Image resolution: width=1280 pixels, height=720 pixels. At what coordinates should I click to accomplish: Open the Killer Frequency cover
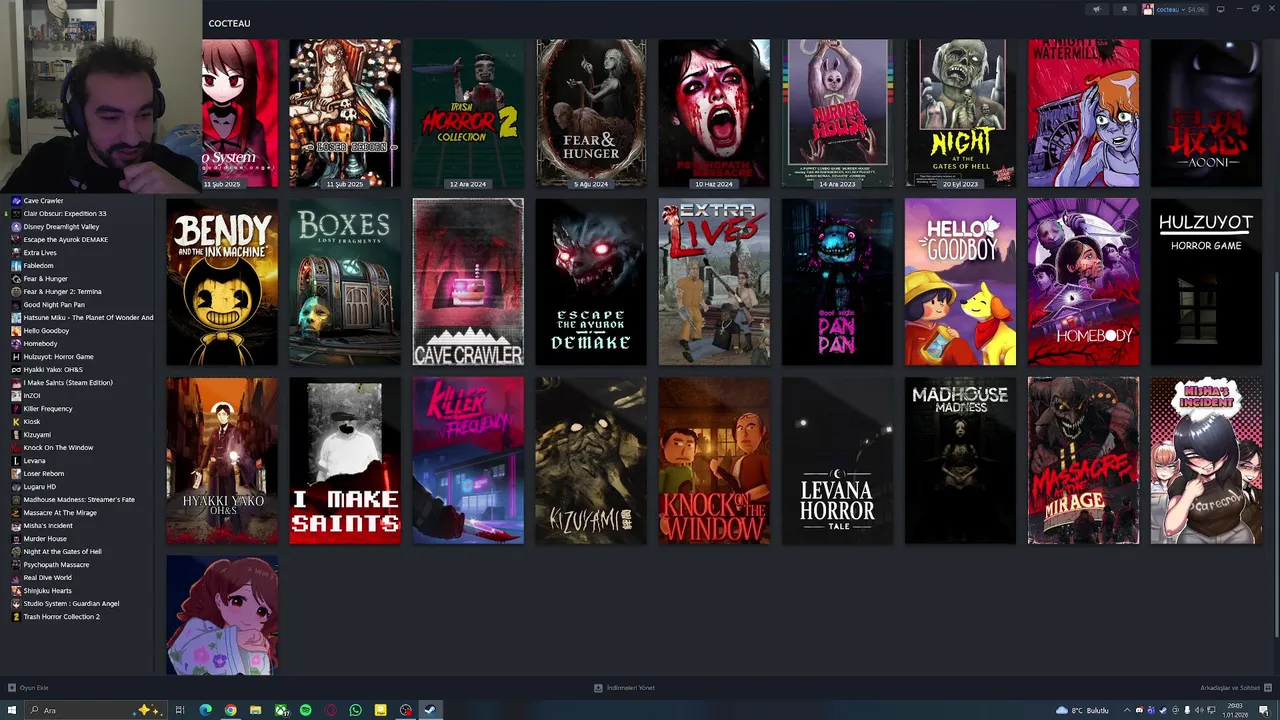coord(468,461)
